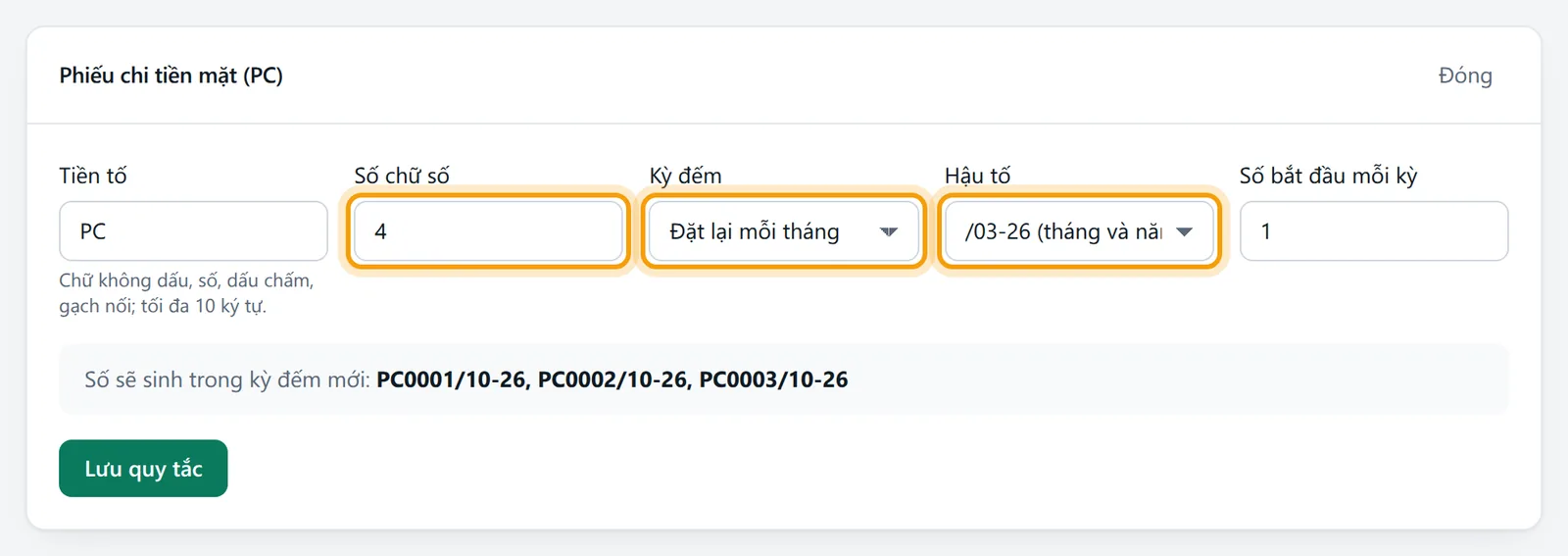Click the Kỳ đếm label
The image size is (1568, 556).
(x=685, y=176)
